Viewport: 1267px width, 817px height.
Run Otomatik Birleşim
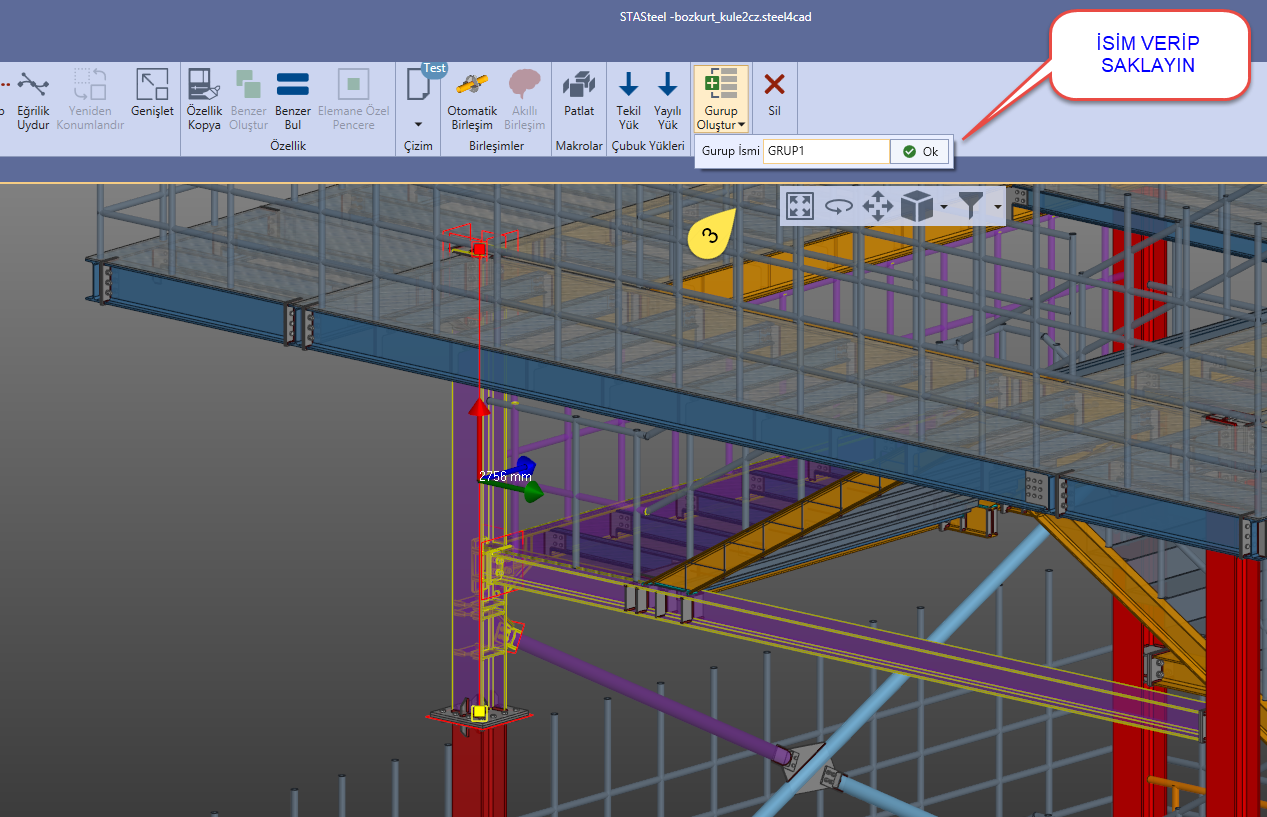[472, 100]
